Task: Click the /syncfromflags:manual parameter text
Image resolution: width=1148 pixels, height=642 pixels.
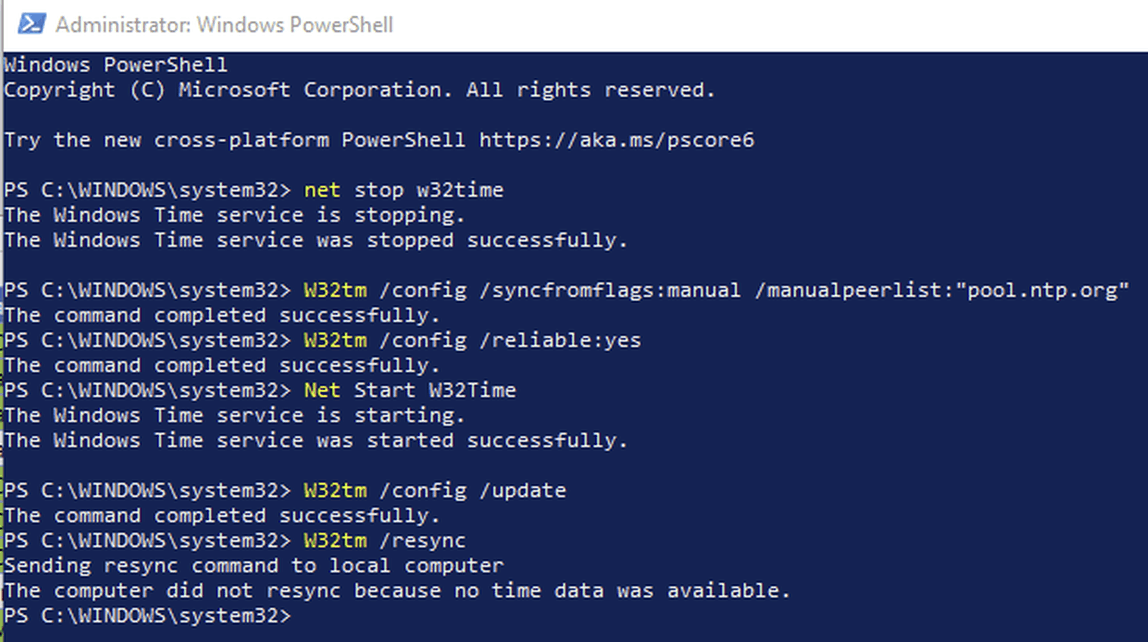Action: click(616, 290)
